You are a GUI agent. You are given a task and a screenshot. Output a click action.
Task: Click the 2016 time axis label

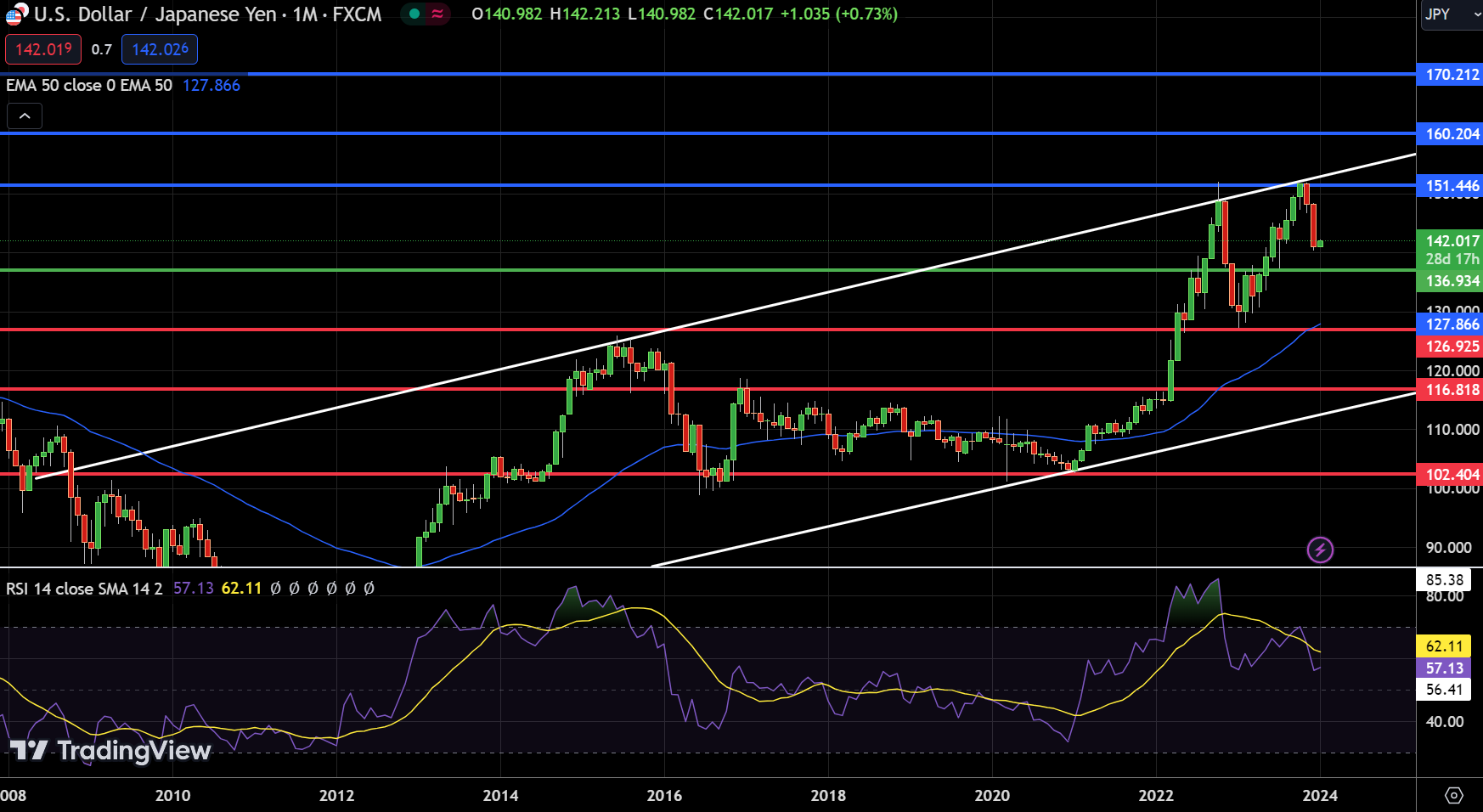(664, 796)
